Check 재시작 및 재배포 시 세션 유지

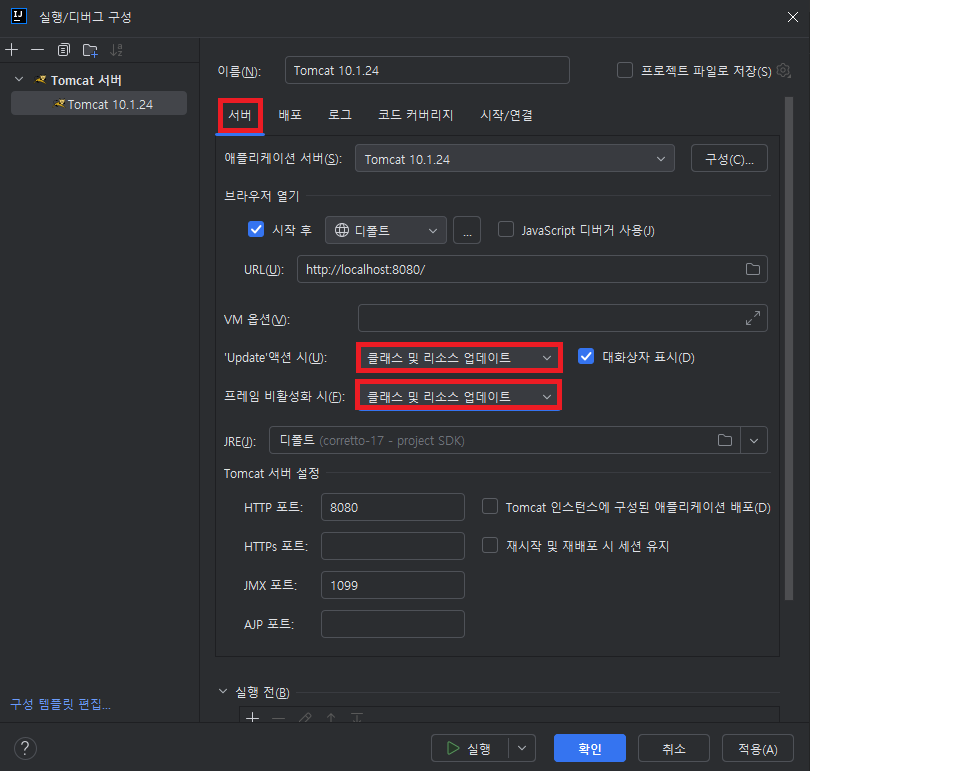(x=490, y=545)
